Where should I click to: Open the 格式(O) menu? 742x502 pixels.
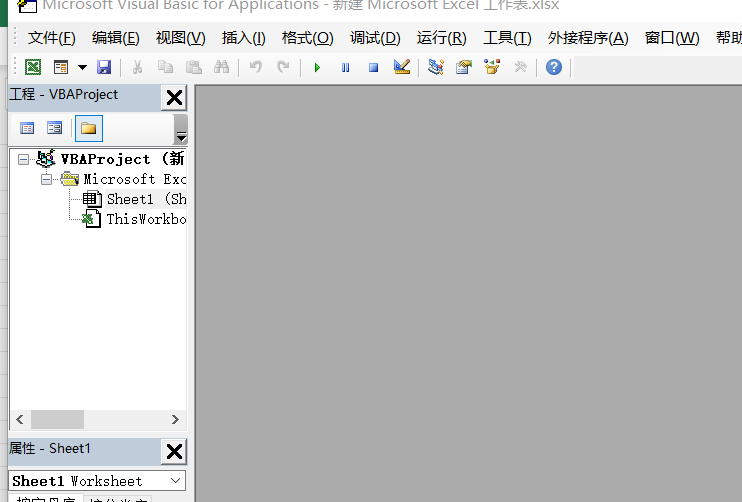coord(308,37)
